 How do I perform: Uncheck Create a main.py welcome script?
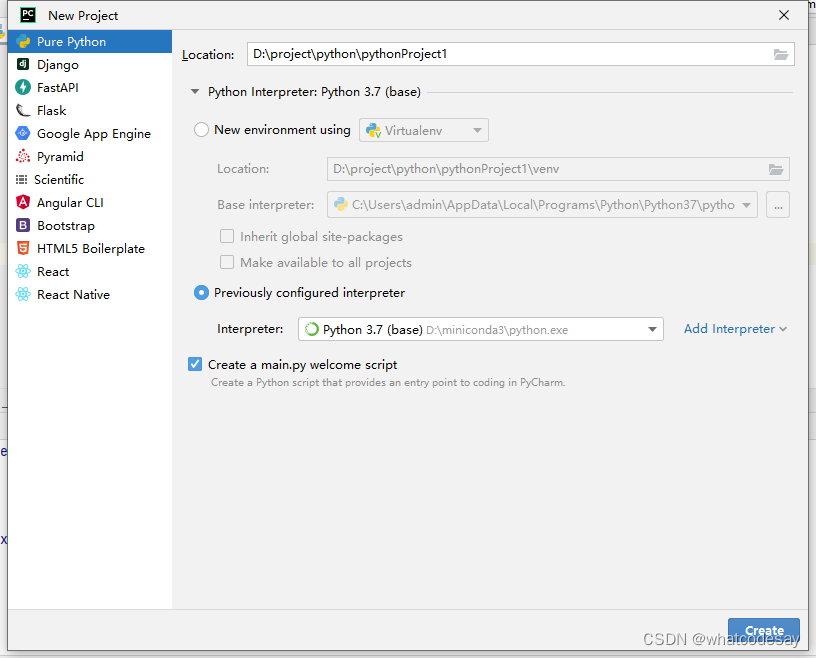pos(195,364)
